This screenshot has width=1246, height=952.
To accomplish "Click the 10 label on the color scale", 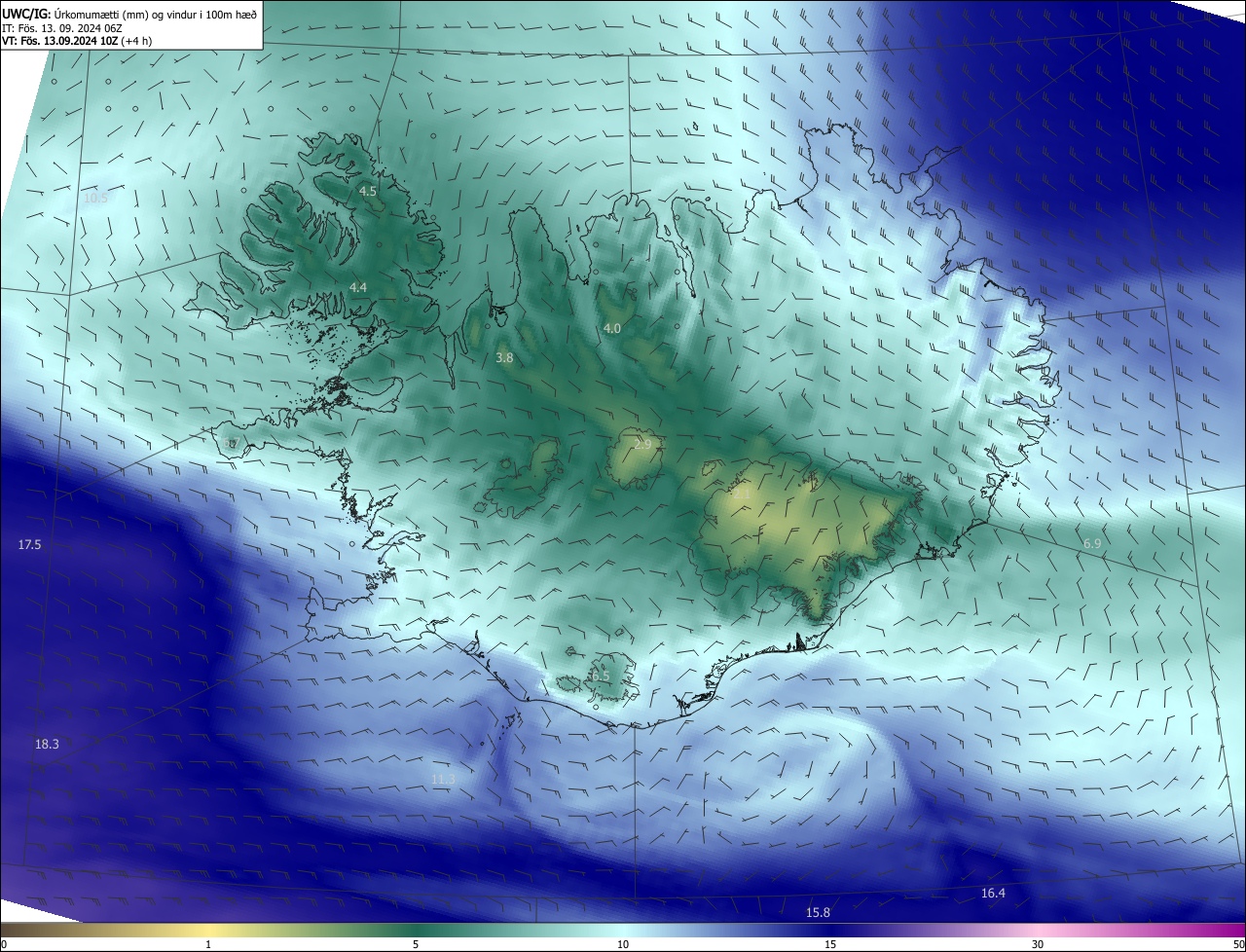I will 623,945.
